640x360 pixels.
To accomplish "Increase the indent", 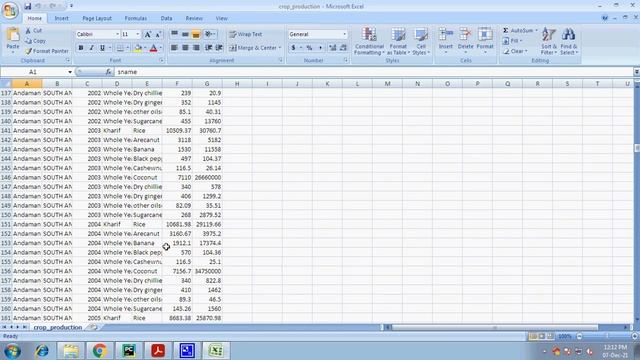I will pyautogui.click(x=219, y=48).
